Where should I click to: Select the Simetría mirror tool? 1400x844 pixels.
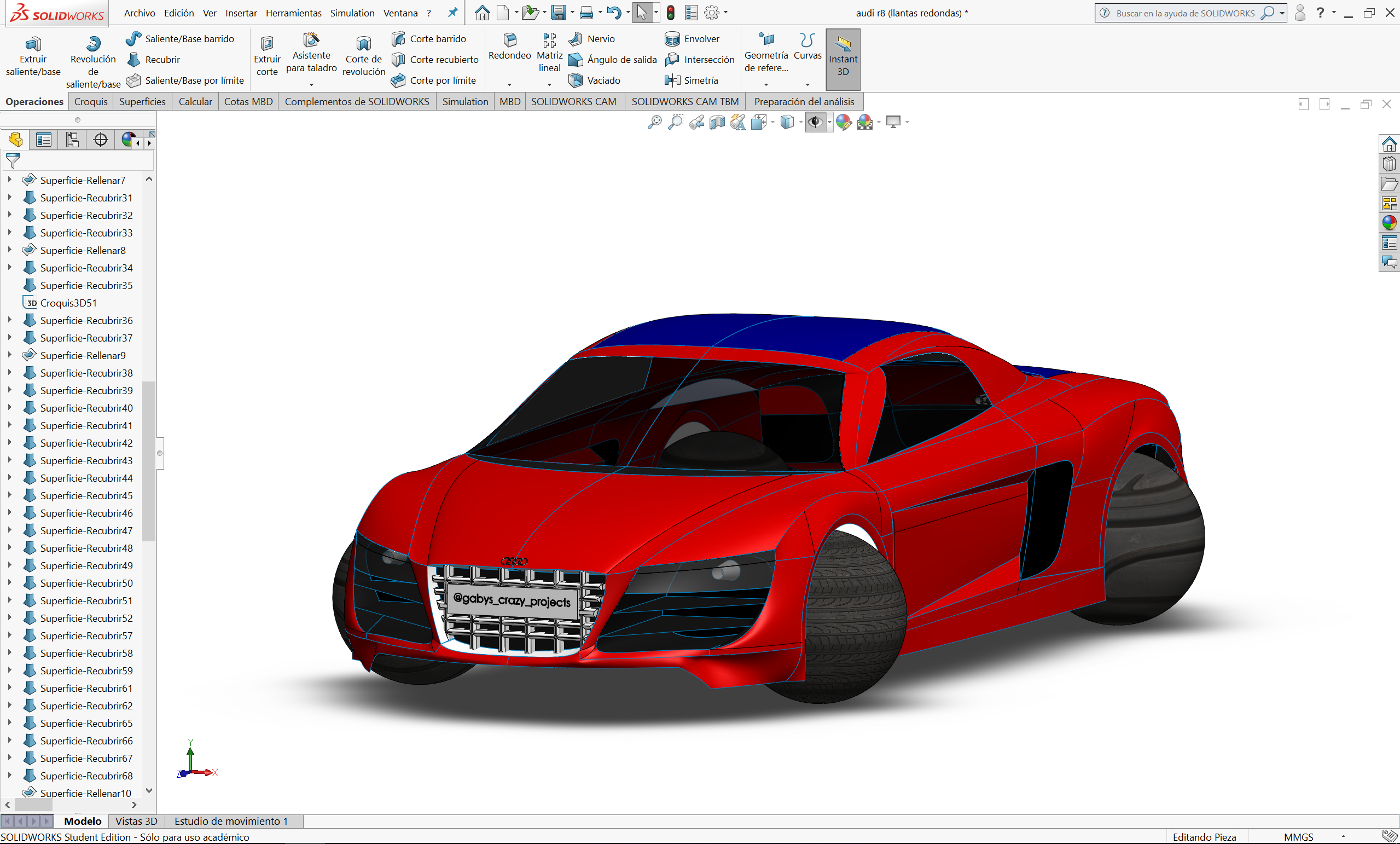coord(692,80)
